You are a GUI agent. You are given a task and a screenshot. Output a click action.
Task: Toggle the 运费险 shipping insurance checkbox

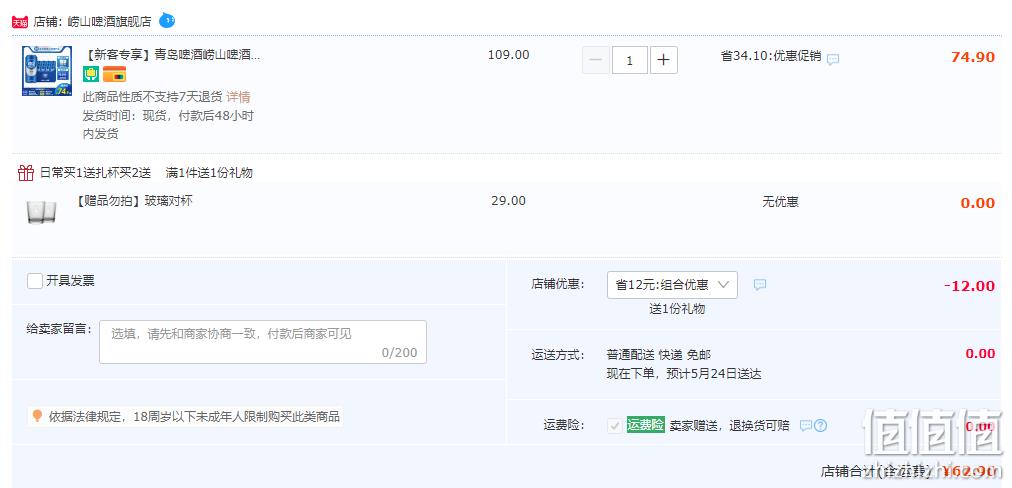[614, 425]
